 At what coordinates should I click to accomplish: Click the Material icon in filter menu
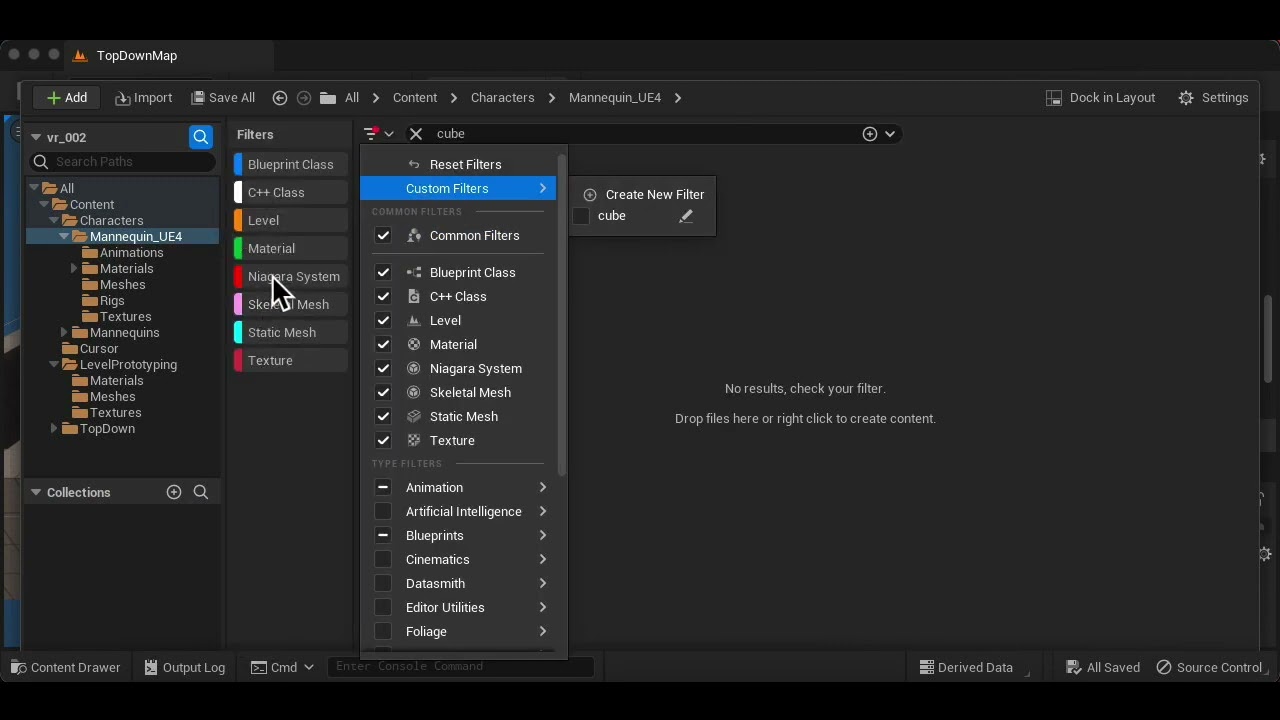414,344
